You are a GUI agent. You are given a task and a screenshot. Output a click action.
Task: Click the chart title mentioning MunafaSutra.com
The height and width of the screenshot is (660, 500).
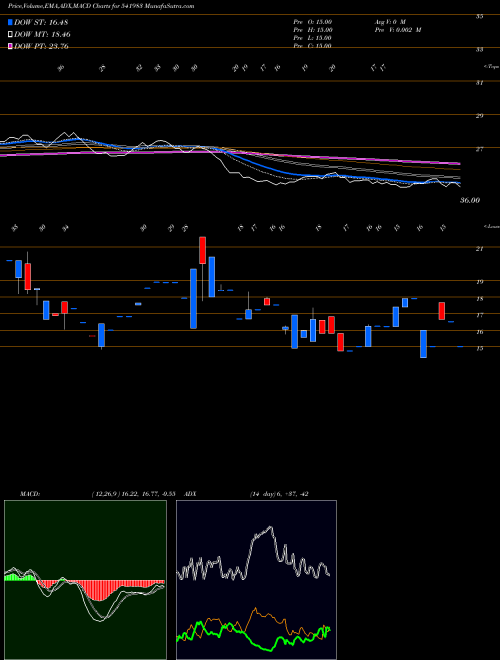coord(101,6)
